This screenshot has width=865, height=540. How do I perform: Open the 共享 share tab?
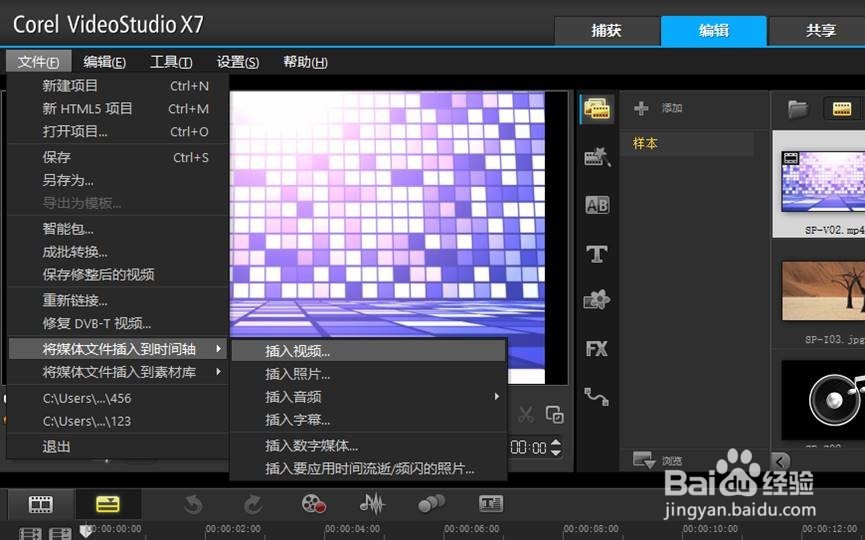820,30
